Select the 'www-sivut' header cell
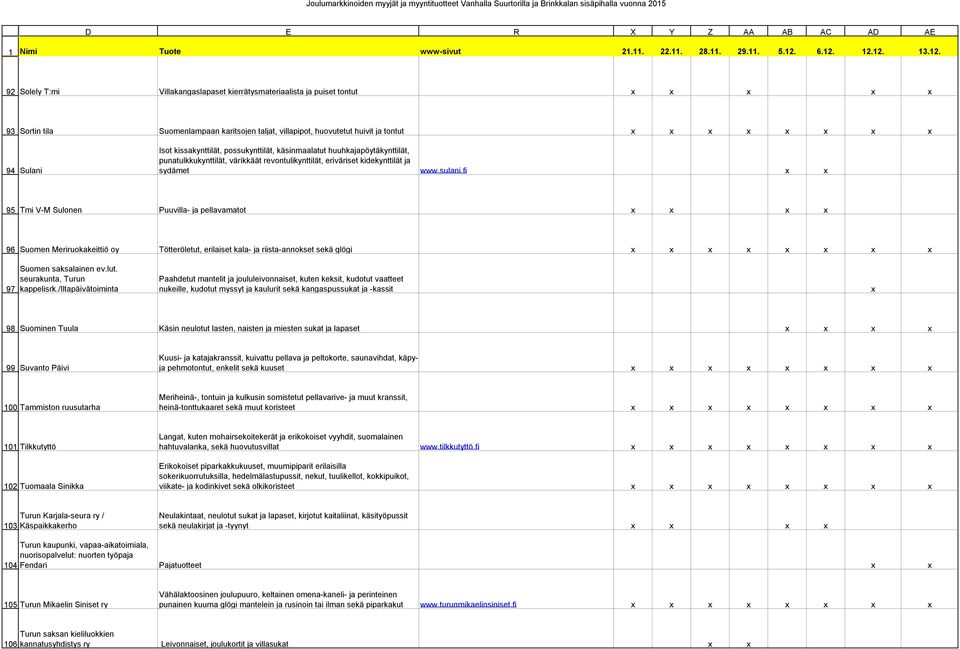 coord(516,47)
